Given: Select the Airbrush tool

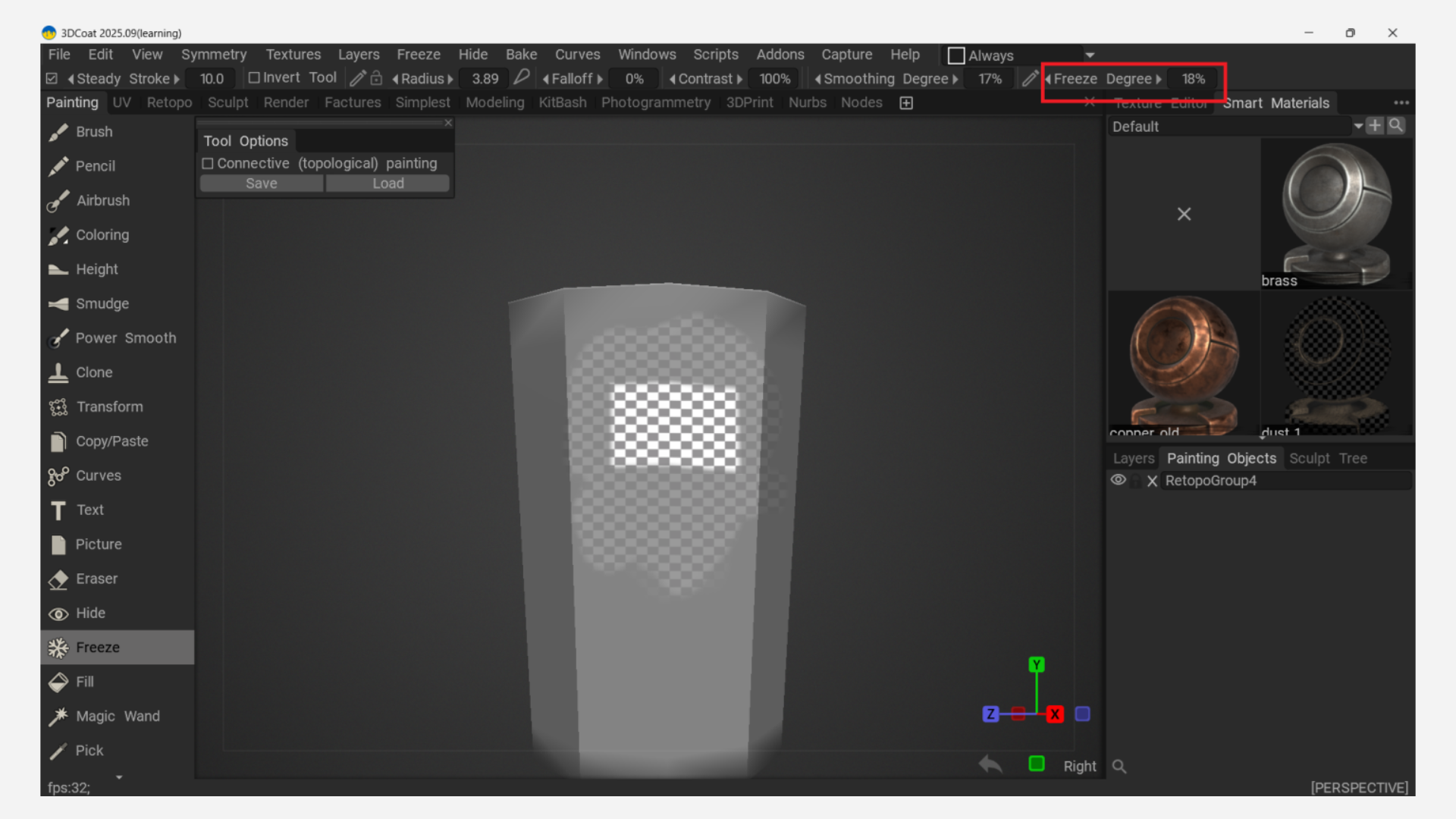Looking at the screenshot, I should click(x=102, y=200).
